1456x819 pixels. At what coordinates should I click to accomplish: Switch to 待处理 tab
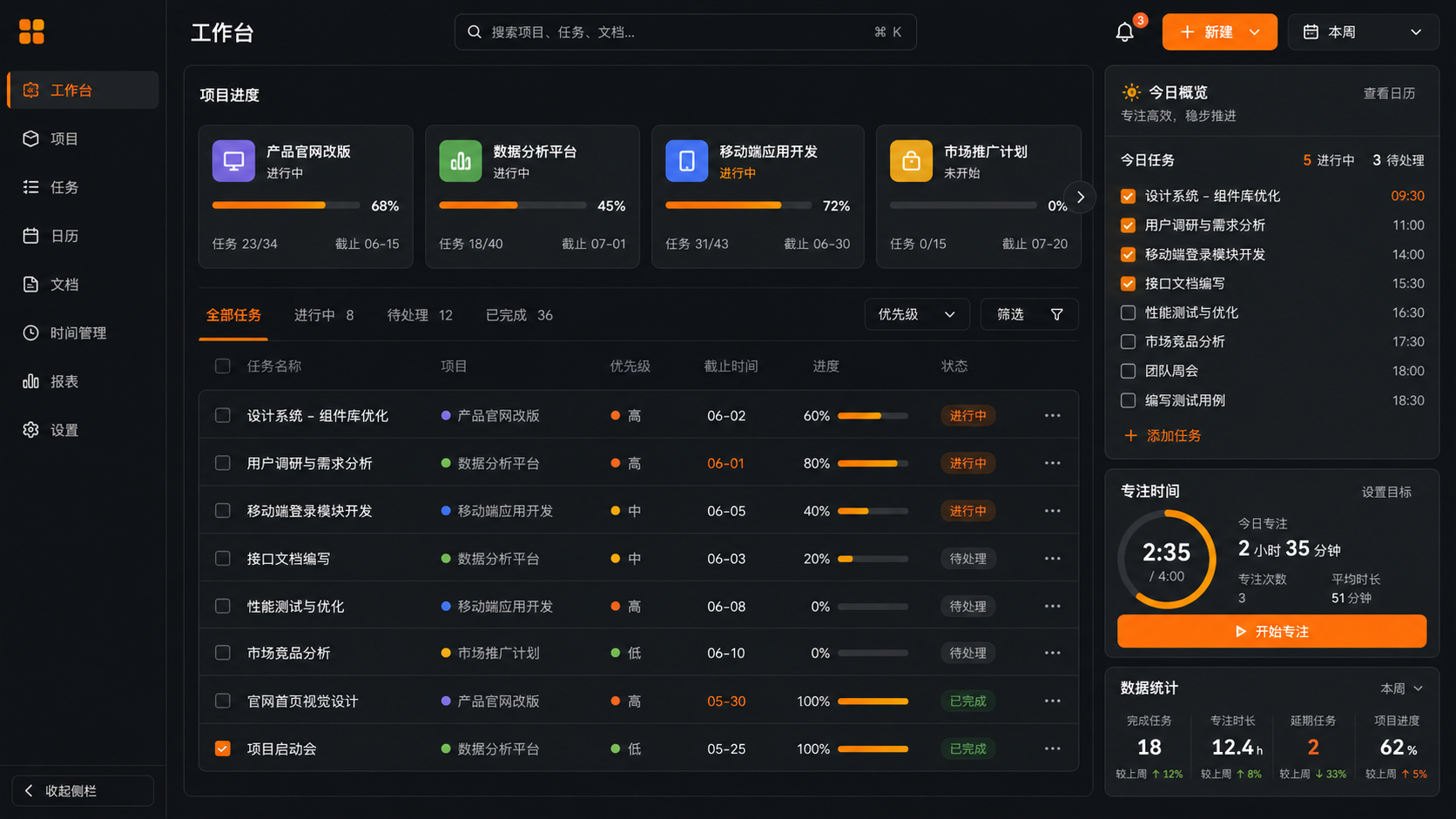(x=420, y=315)
